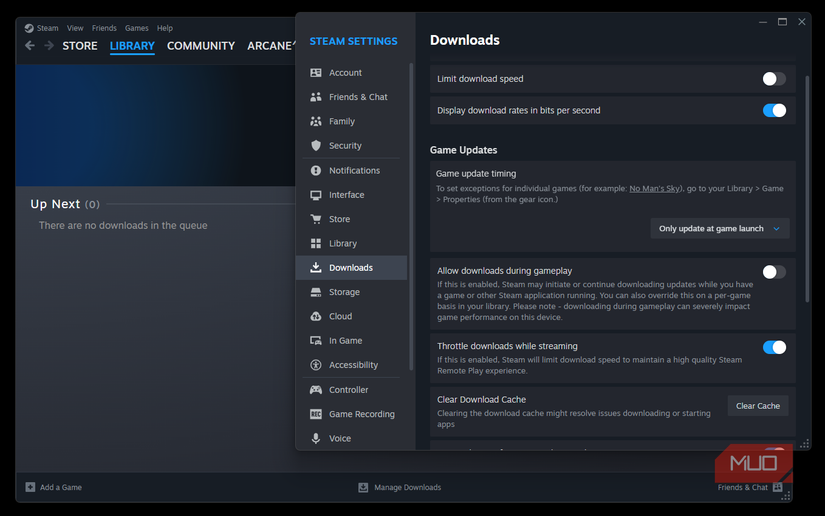Open the No Man's Sky link
This screenshot has width=825, height=516.
click(x=655, y=188)
